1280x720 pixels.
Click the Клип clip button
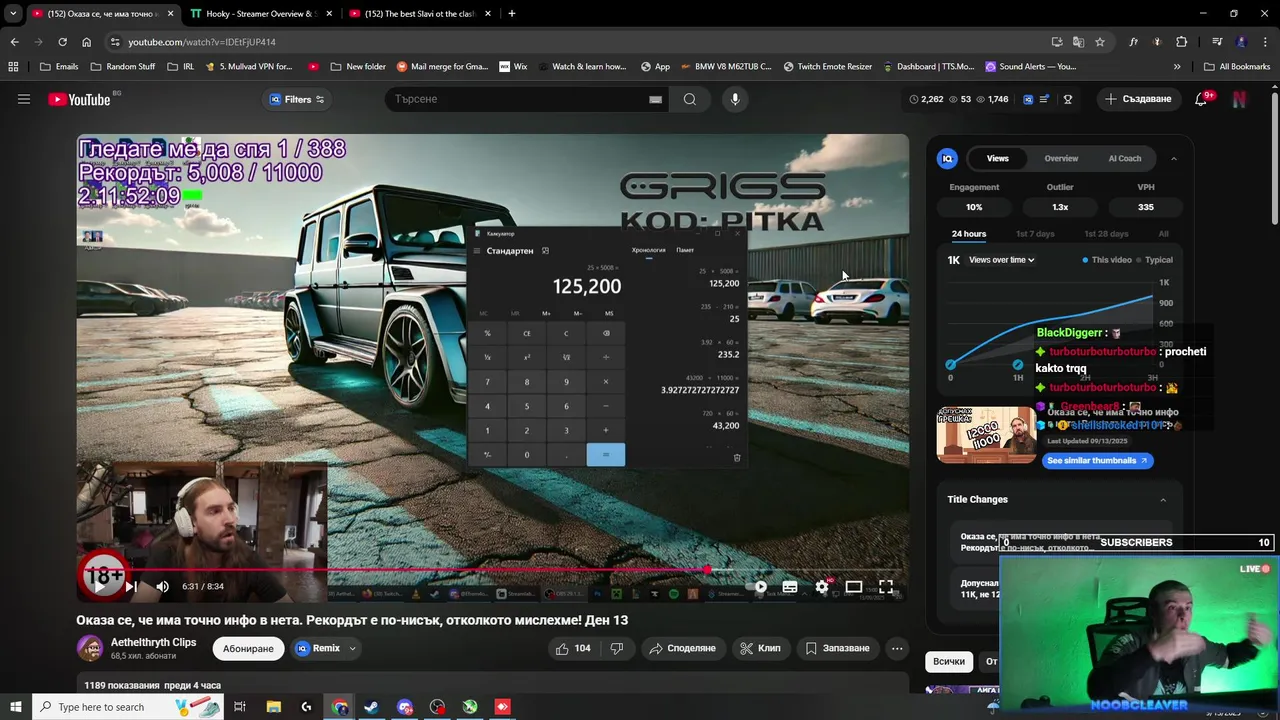tap(760, 648)
